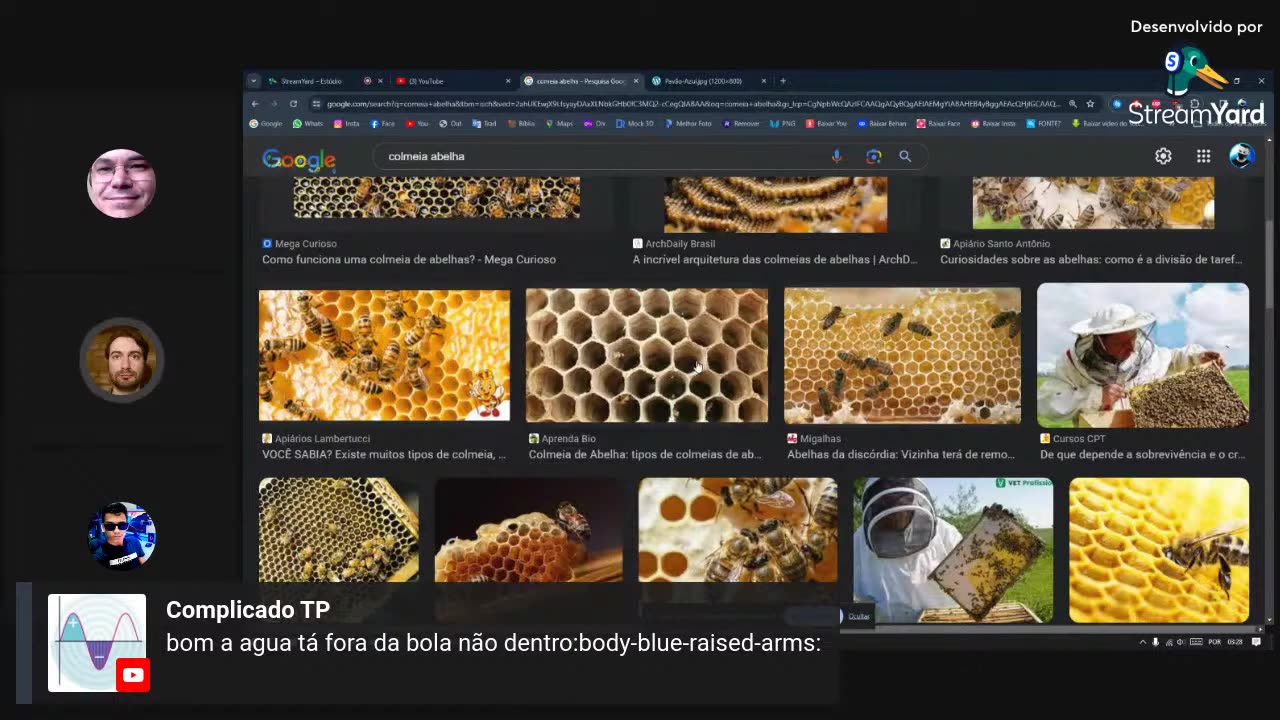Viewport: 1280px width, 720px height.
Task: Click the sunglasses participant's avatar
Action: coord(121,537)
